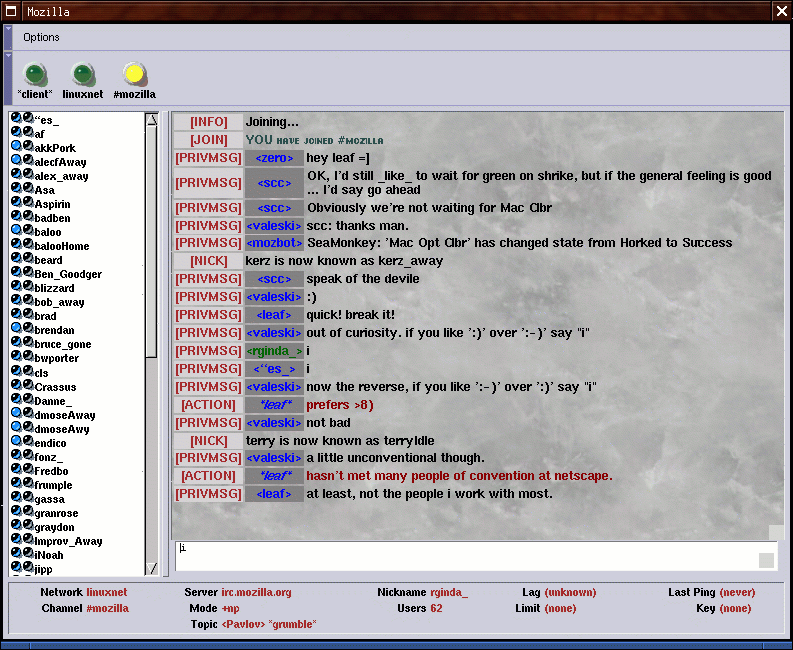Click the 'kerz is now known as kerz_away' message
Viewport: 793px width, 650px height.
(x=344, y=261)
